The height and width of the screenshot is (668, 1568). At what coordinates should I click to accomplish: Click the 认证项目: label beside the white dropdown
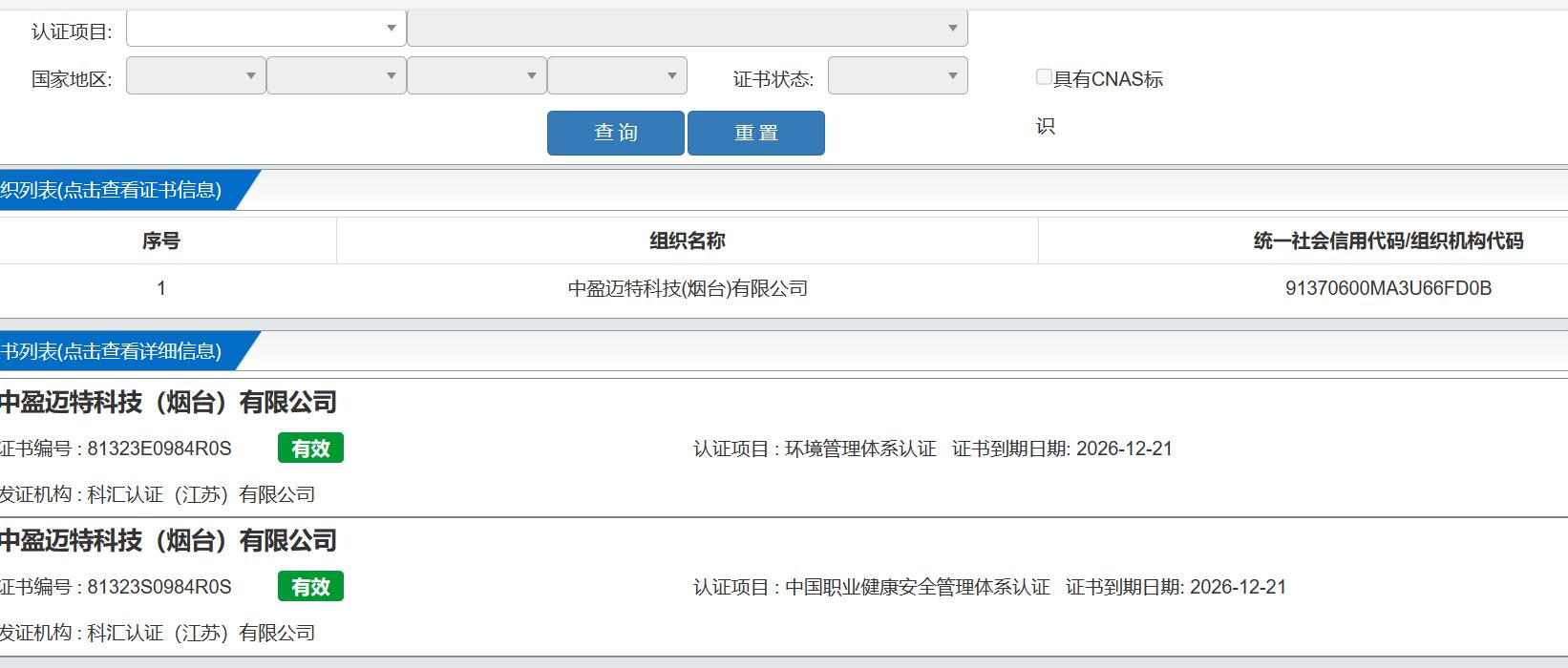pyautogui.click(x=72, y=32)
